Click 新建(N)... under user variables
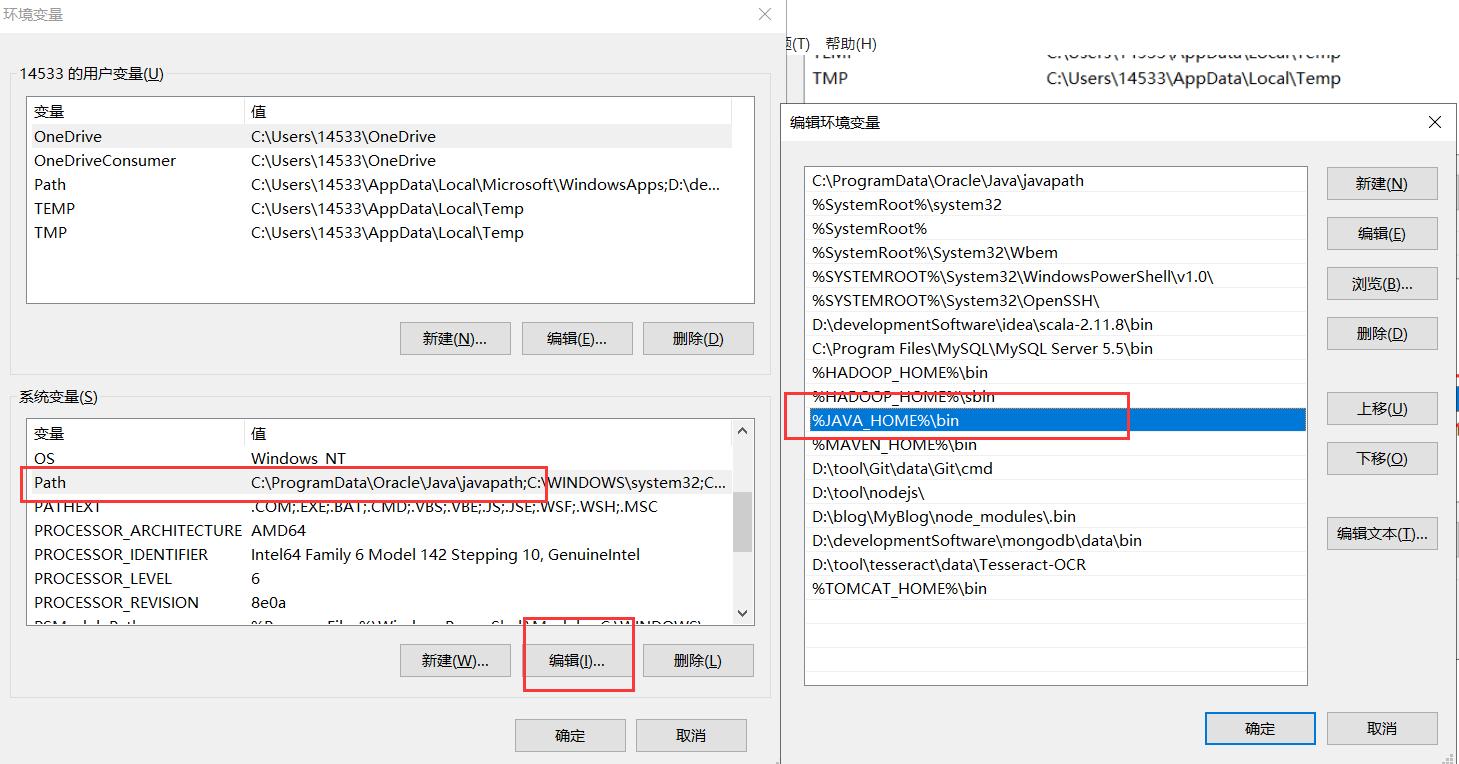 455,339
